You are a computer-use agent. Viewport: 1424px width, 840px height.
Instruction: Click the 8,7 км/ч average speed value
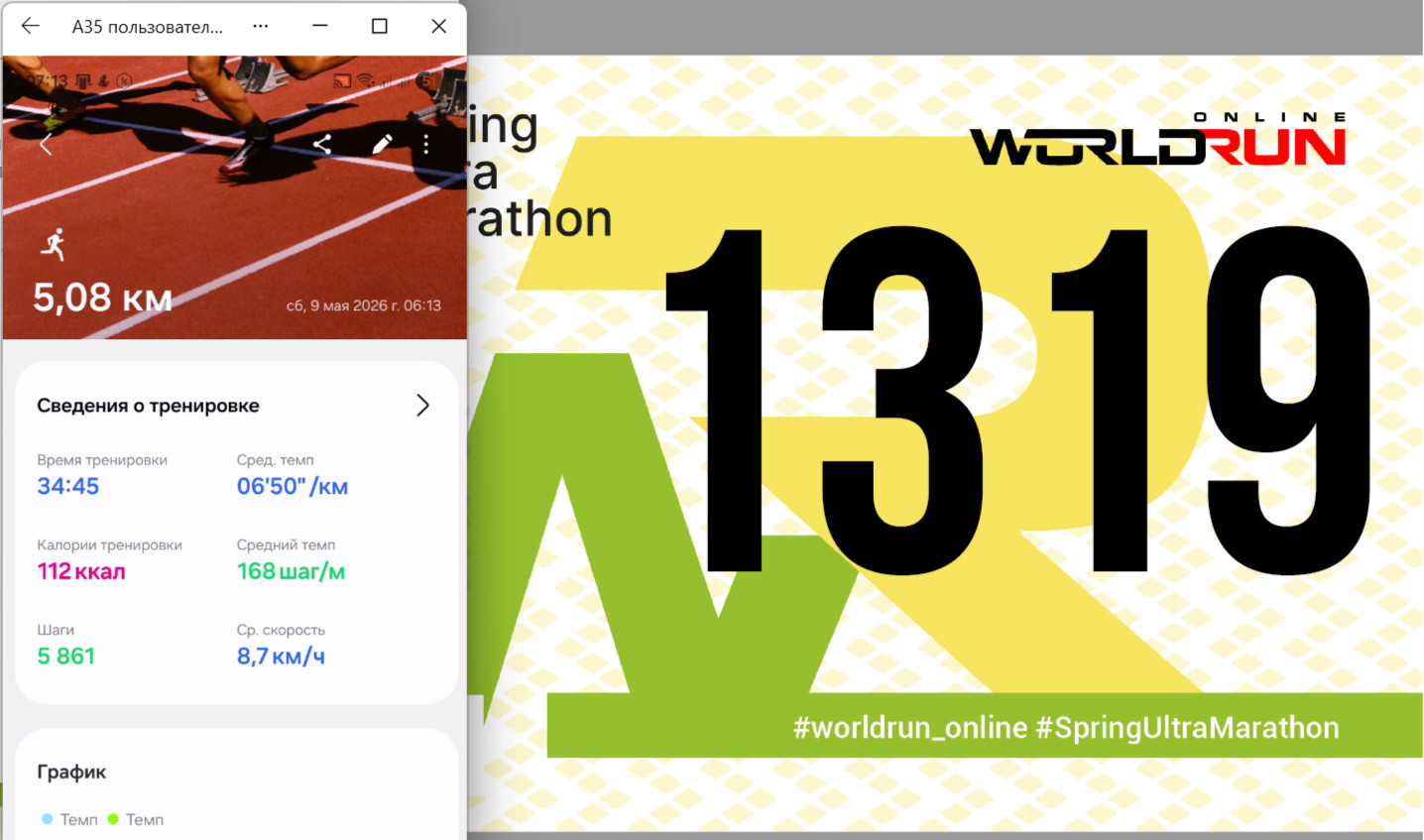[281, 657]
